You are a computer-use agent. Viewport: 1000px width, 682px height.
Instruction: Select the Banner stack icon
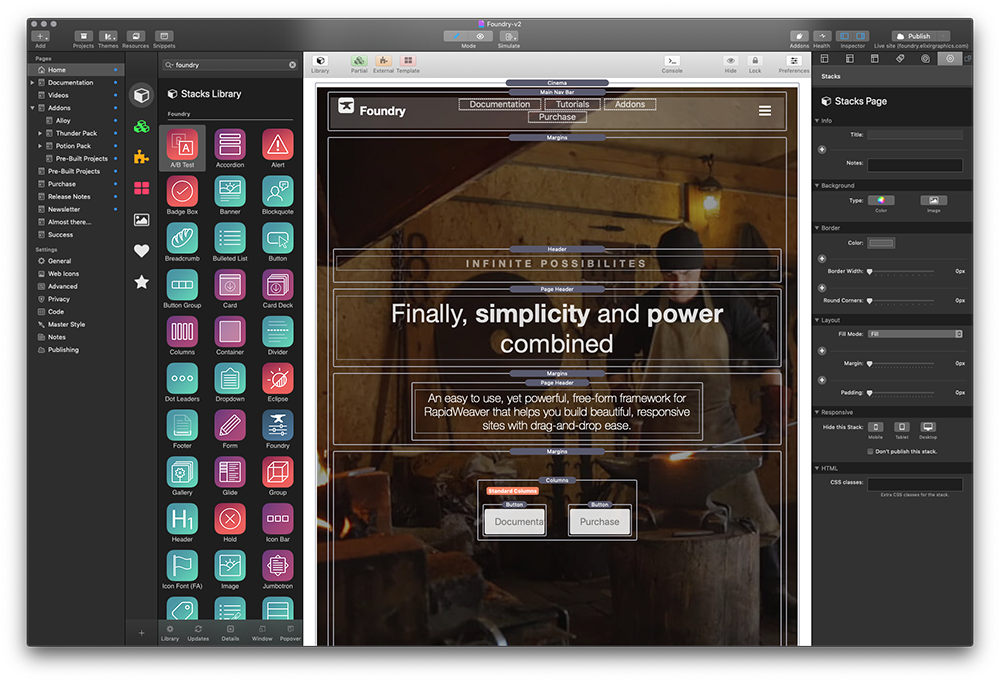tap(230, 191)
